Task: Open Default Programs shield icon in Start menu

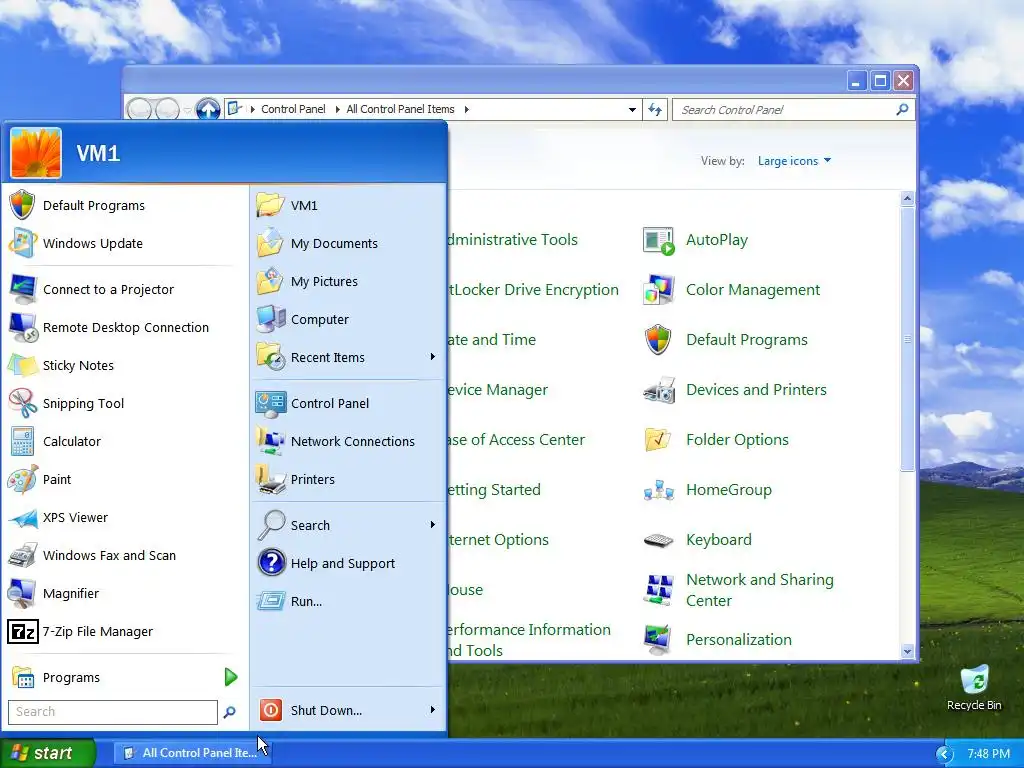Action: [x=22, y=205]
